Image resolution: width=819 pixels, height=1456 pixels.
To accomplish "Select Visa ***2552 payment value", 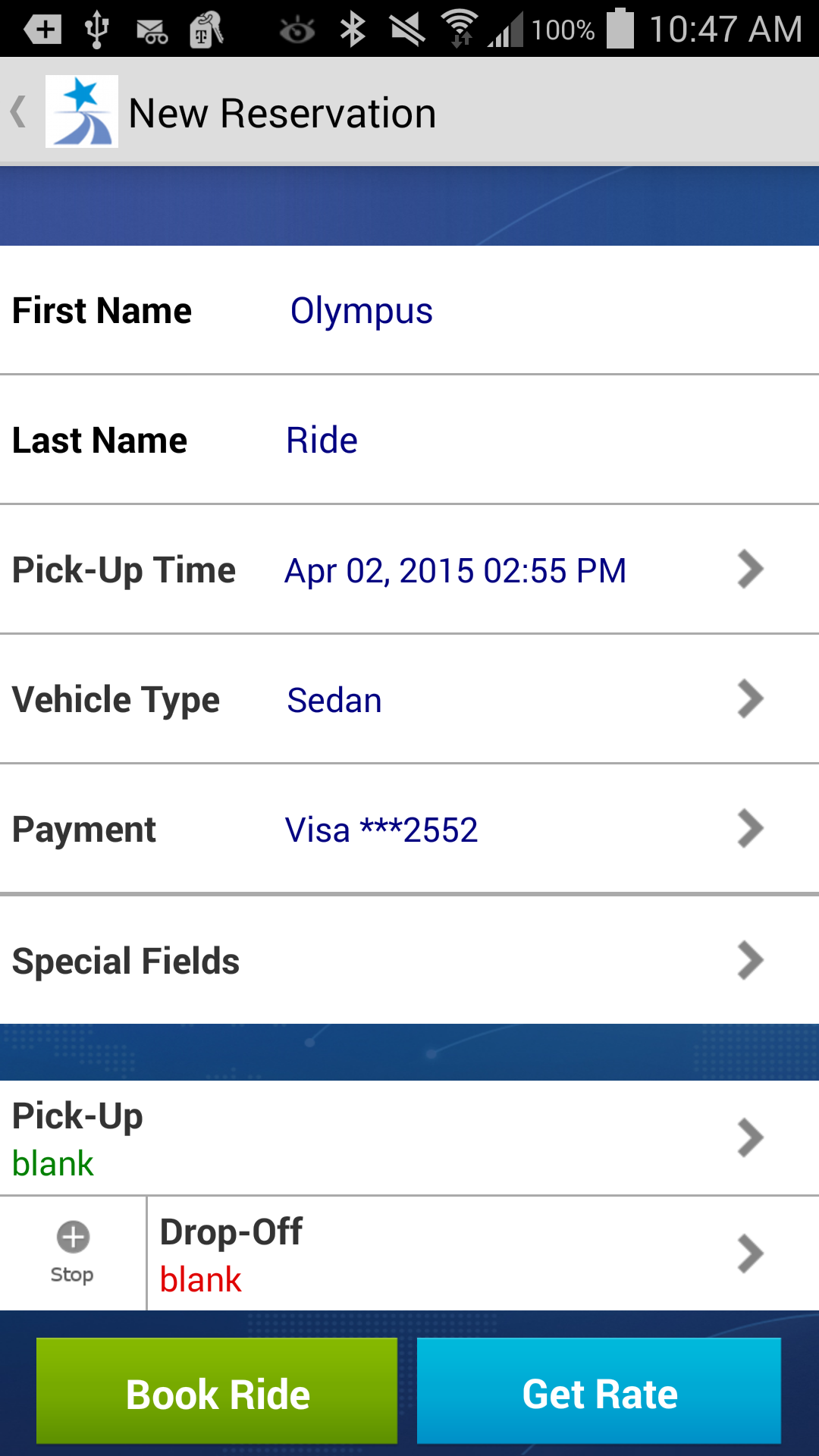I will [x=381, y=830].
